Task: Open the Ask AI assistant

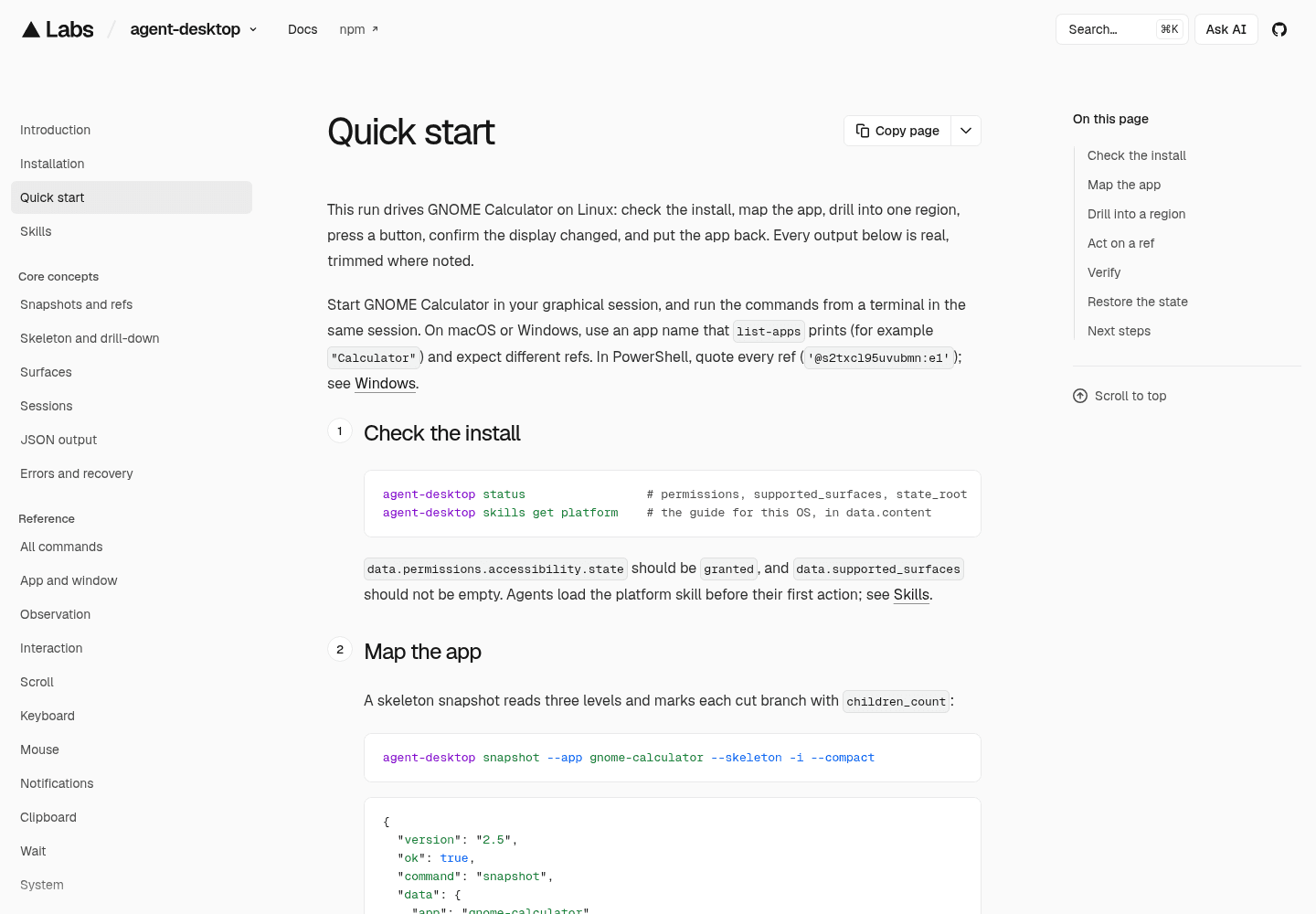Action: [1226, 29]
